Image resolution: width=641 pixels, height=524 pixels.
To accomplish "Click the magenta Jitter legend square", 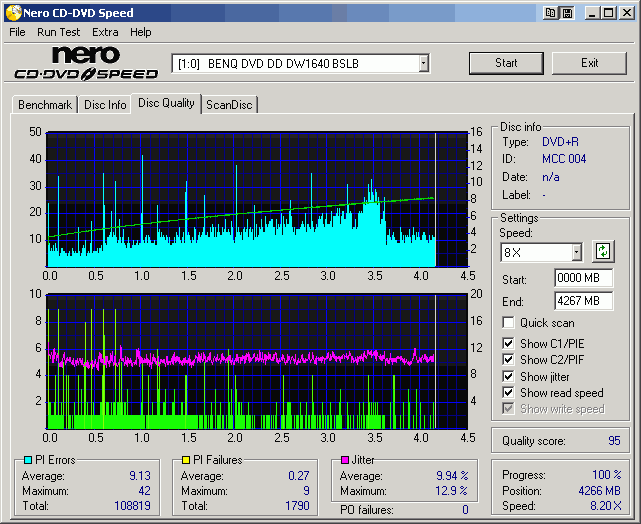I will [x=344, y=460].
